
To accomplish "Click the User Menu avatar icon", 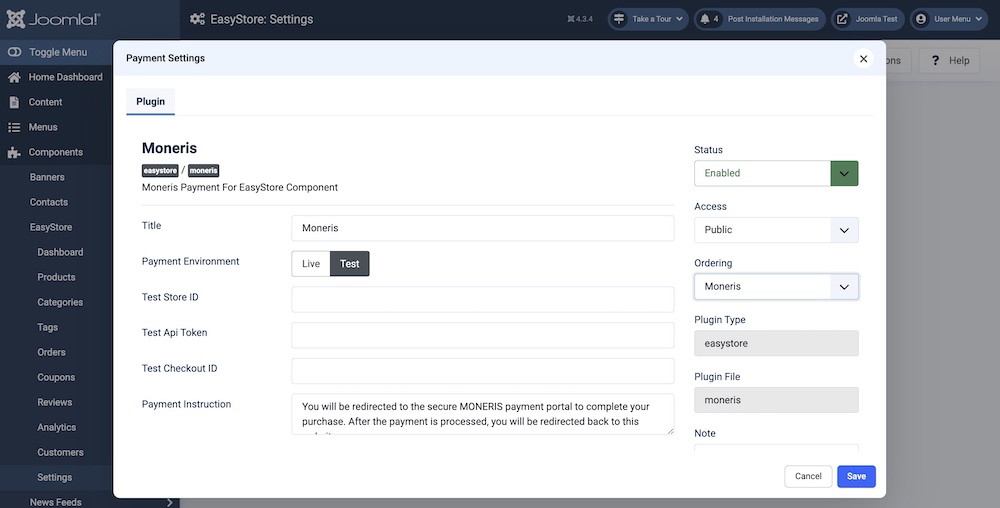I will [920, 19].
